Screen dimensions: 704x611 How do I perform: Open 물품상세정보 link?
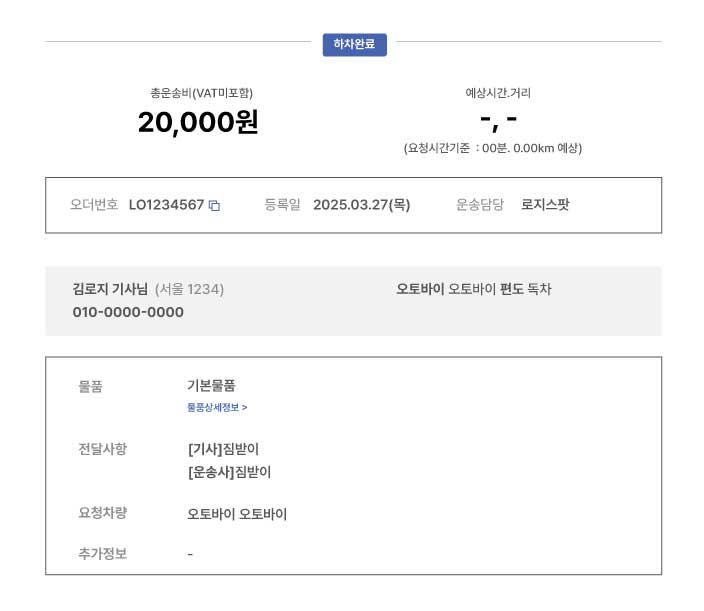coord(217,407)
